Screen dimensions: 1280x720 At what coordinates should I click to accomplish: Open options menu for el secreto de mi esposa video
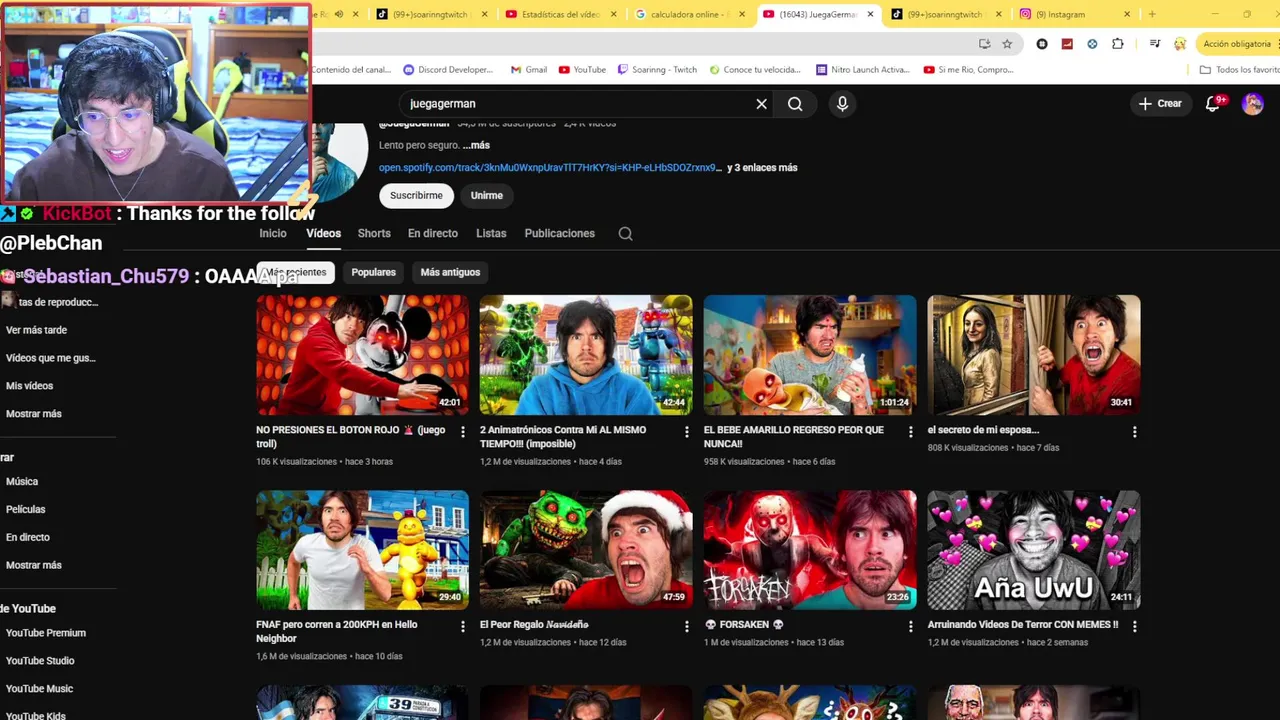tap(1134, 431)
